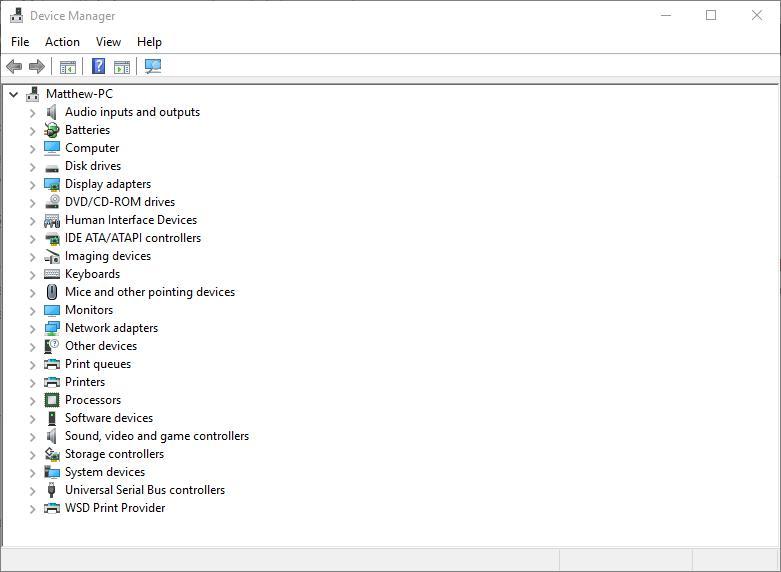Click the Other devices question-mark icon
This screenshot has width=781, height=572.
pyautogui.click(x=52, y=346)
